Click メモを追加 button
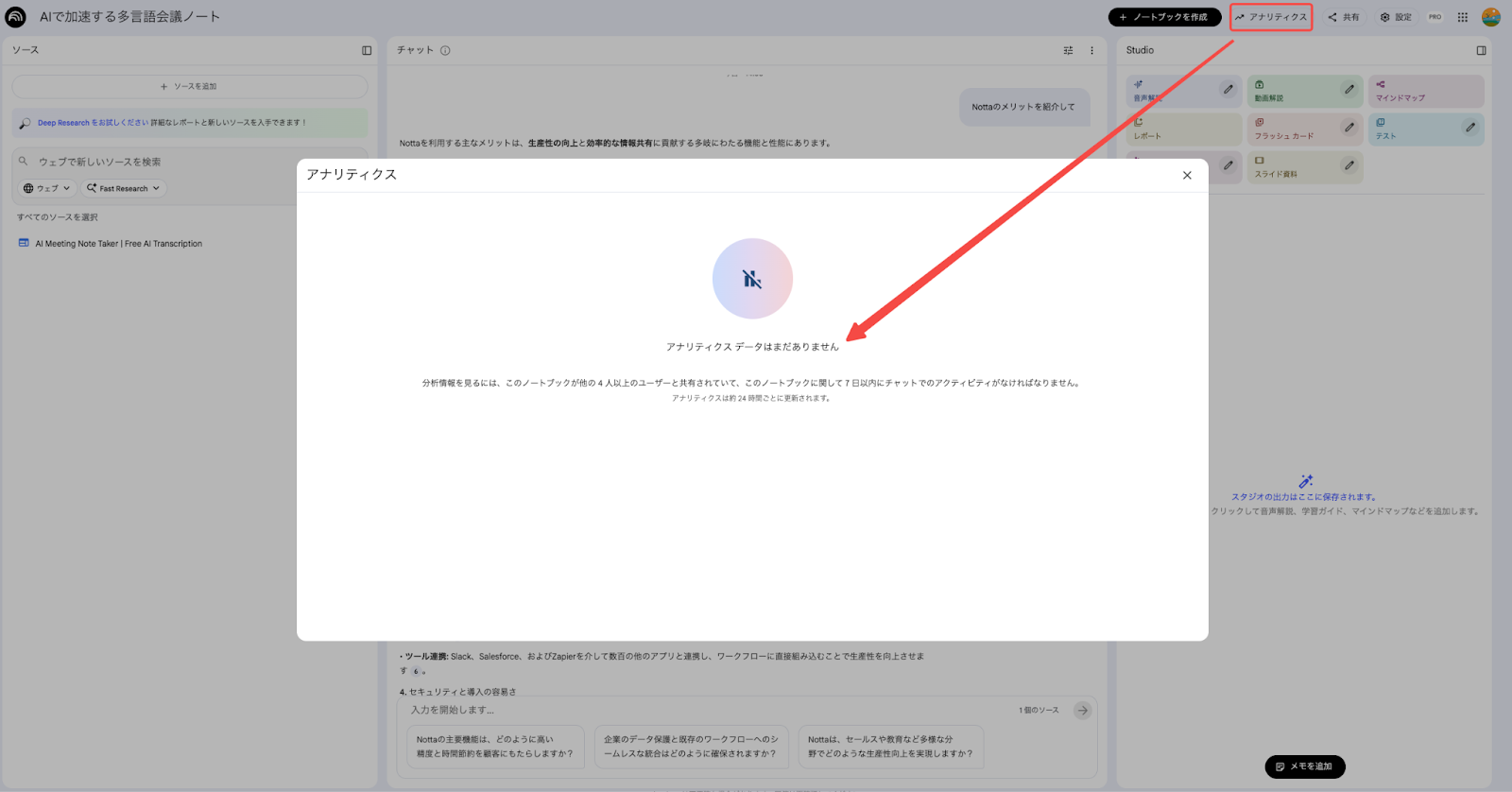This screenshot has height=792, width=1512. 1305,766
